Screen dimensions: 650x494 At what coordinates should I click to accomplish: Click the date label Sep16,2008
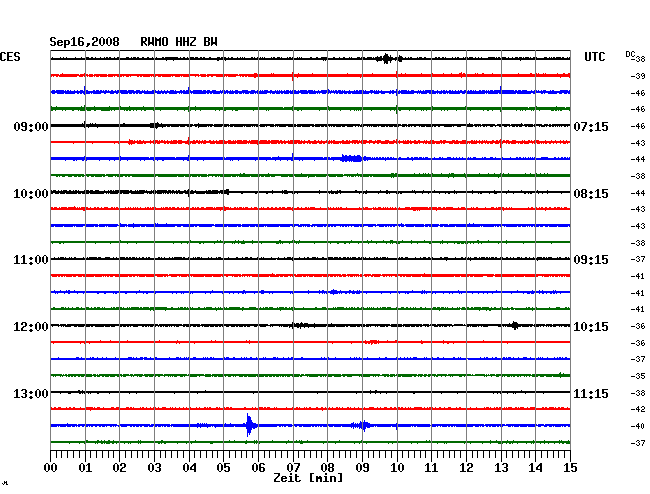coord(84,42)
